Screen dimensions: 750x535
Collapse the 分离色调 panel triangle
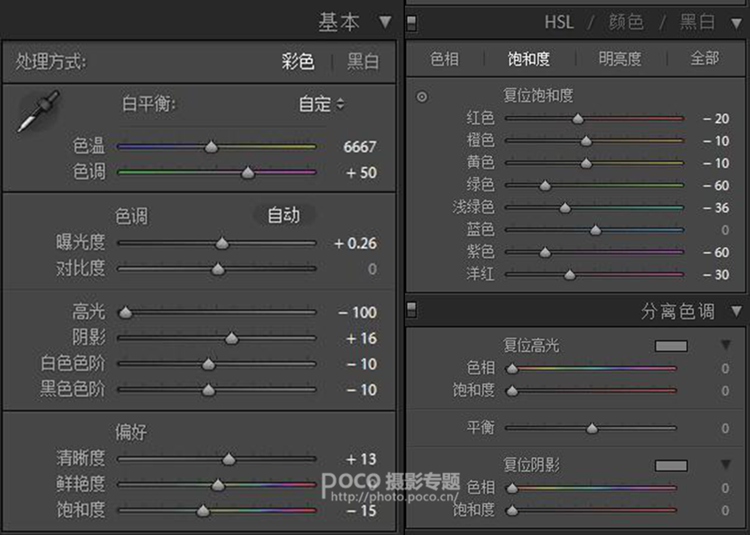point(736,312)
